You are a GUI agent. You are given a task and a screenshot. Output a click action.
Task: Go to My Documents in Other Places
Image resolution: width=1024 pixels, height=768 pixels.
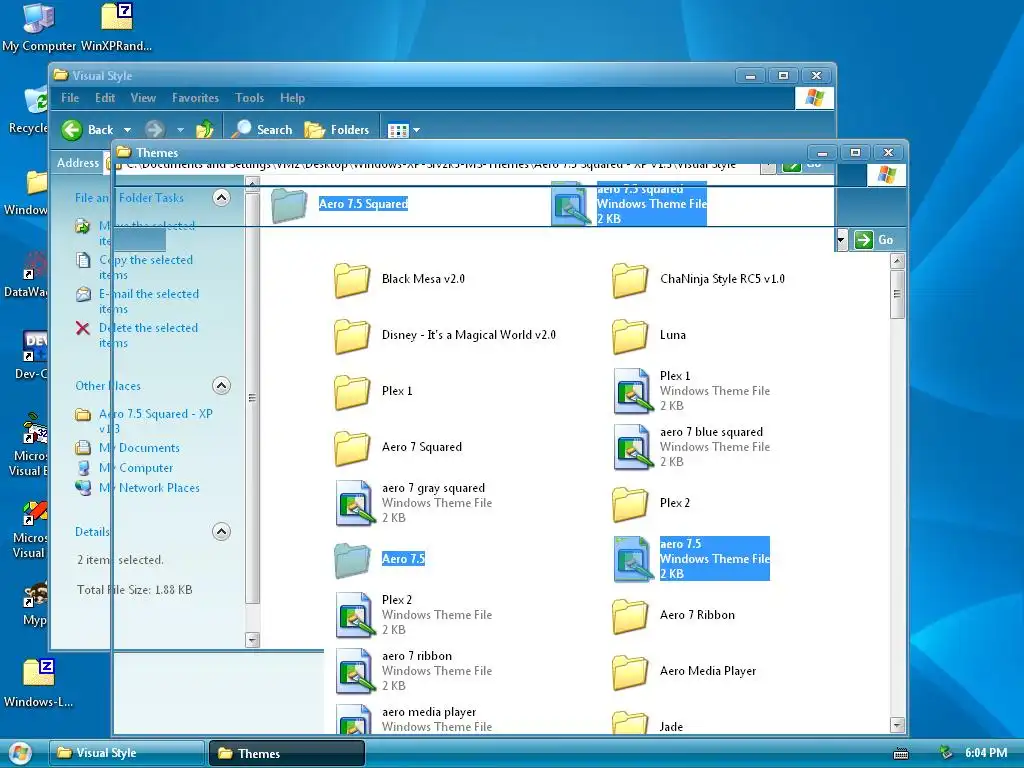(x=139, y=448)
